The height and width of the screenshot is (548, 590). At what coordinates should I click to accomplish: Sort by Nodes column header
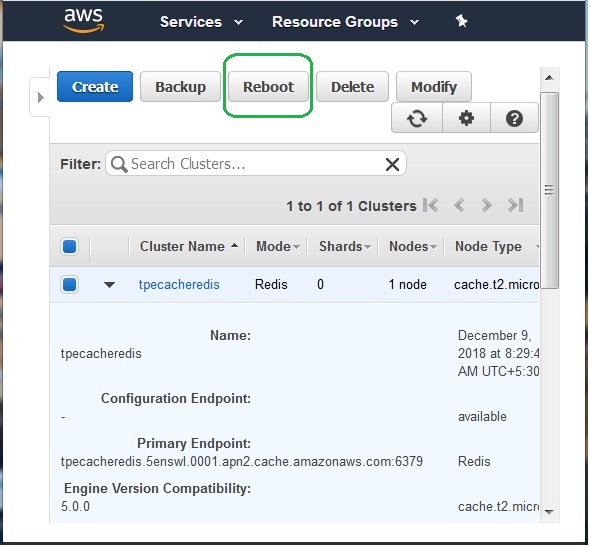pyautogui.click(x=413, y=247)
